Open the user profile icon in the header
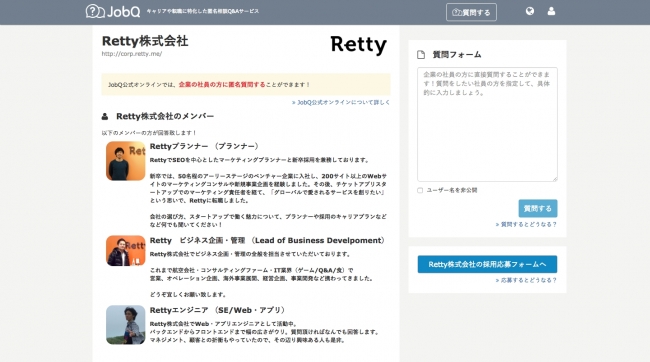 click(x=551, y=11)
